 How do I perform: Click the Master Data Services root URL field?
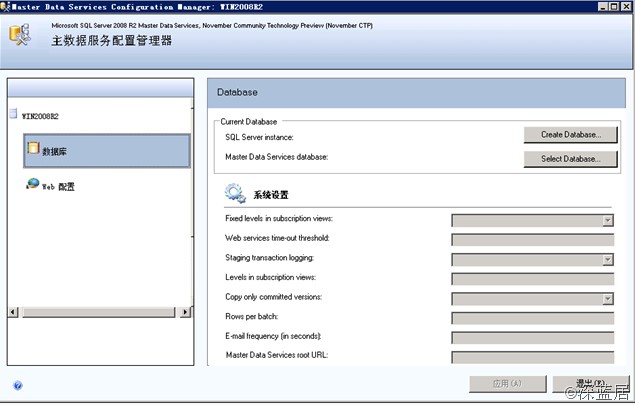point(533,357)
